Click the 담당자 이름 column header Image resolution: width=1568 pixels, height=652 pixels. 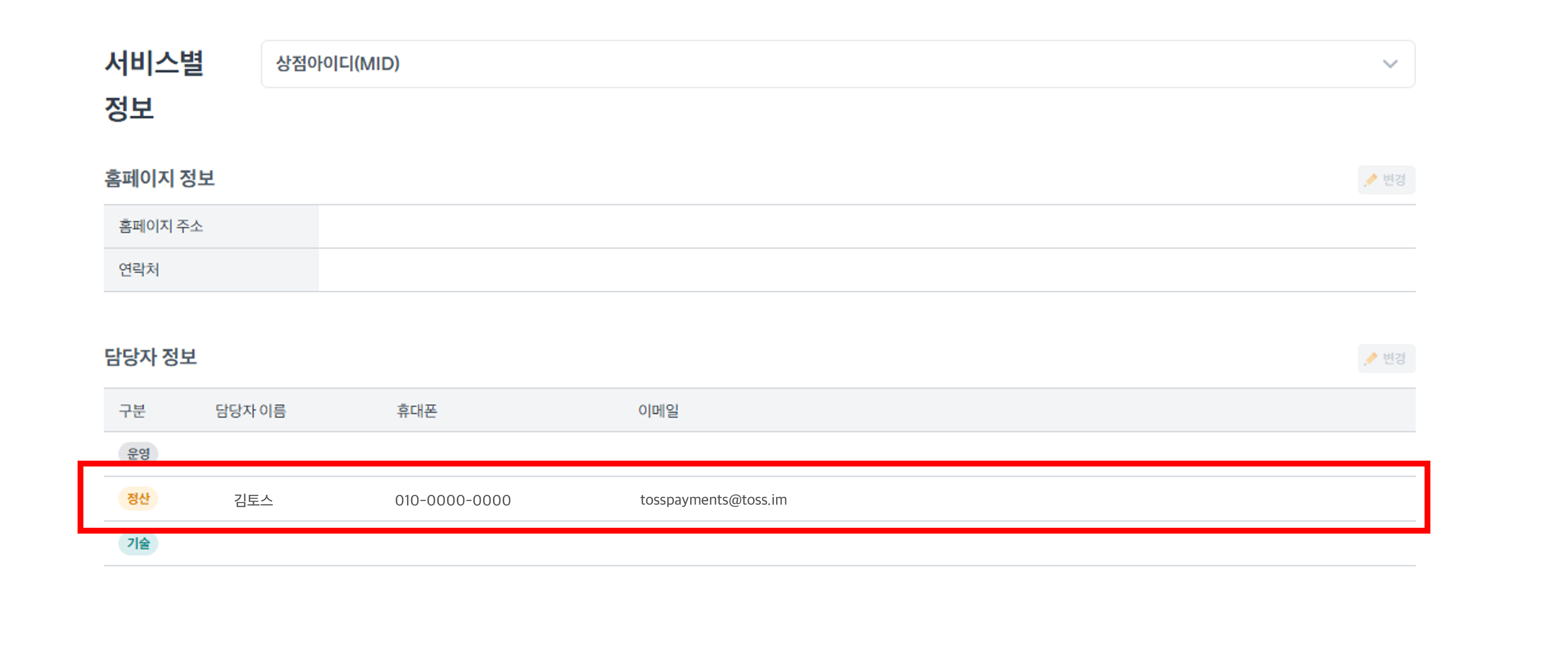tap(250, 411)
